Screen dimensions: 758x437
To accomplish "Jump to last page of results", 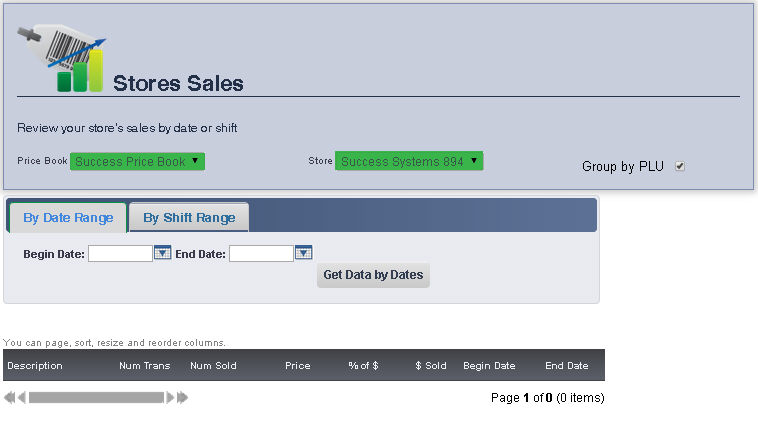I will pos(183,398).
